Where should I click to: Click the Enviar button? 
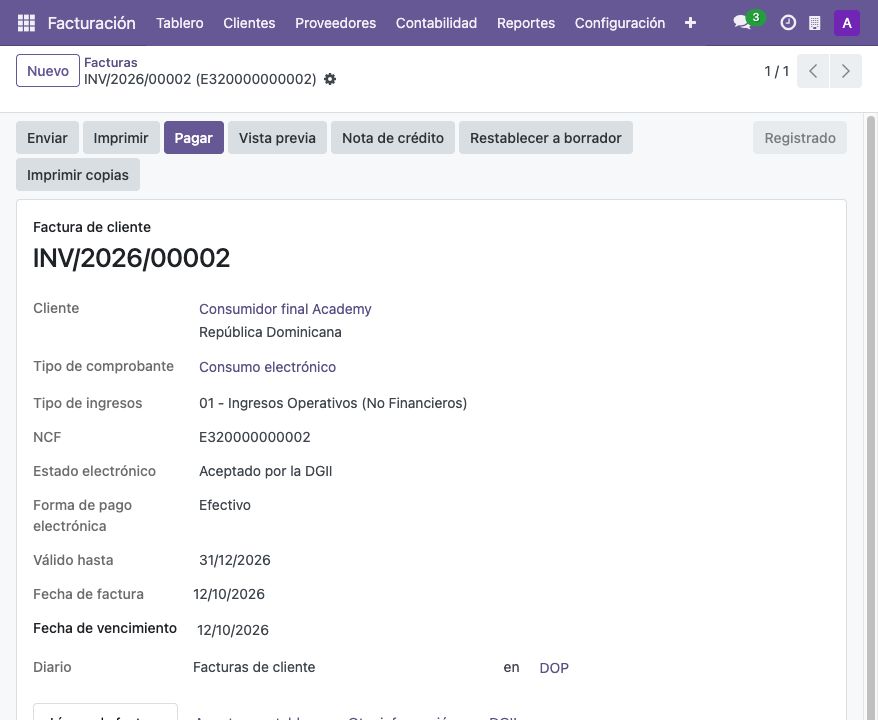click(x=47, y=138)
